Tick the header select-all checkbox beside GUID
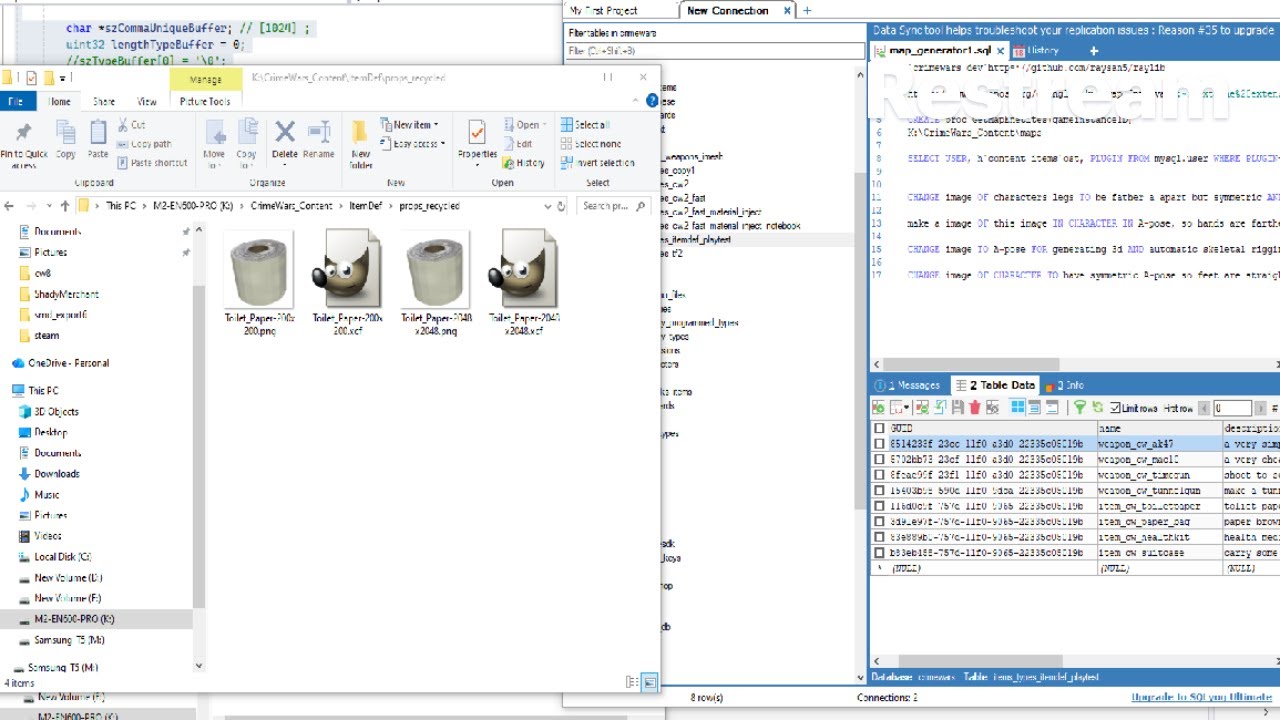Viewport: 1280px width, 720px height. [x=879, y=428]
